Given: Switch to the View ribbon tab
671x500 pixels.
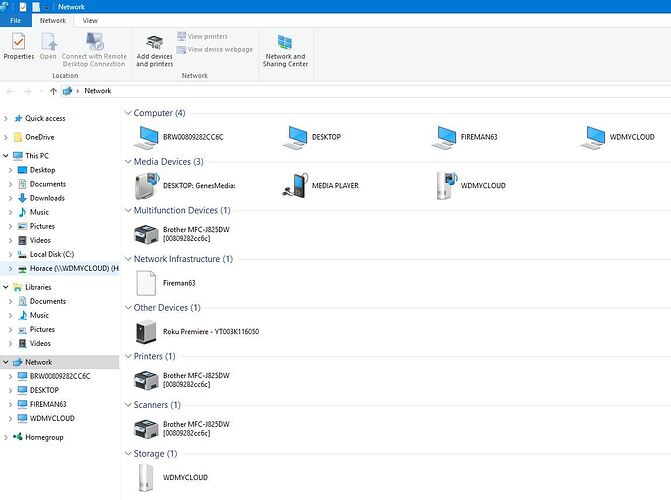Looking at the screenshot, I should tap(90, 21).
